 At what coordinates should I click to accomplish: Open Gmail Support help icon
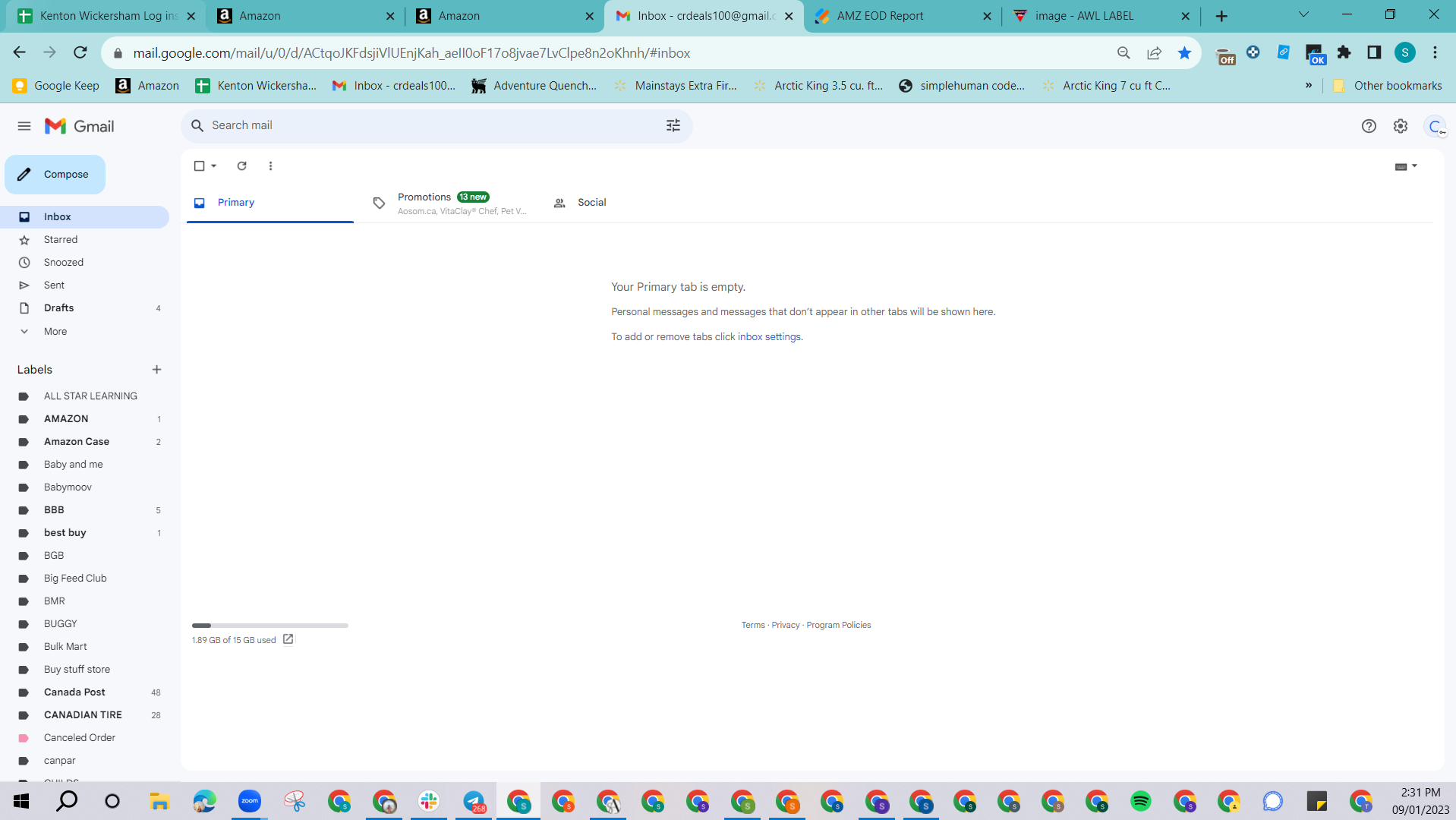point(1369,126)
